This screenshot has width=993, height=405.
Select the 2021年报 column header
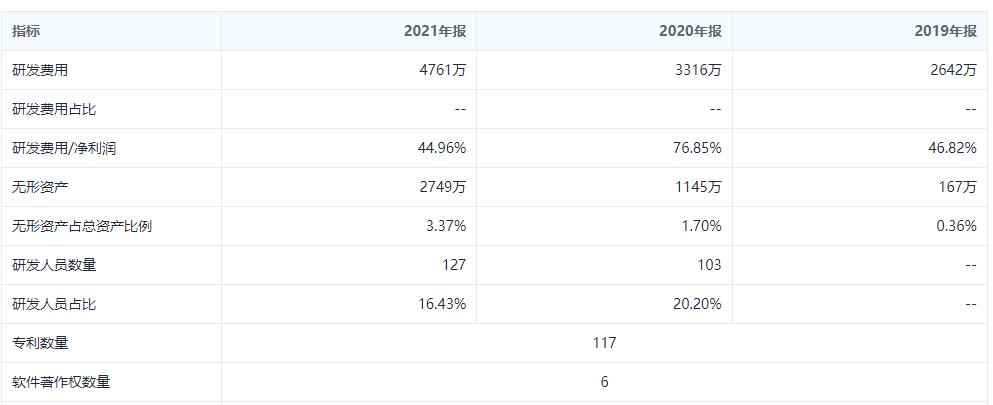point(435,31)
